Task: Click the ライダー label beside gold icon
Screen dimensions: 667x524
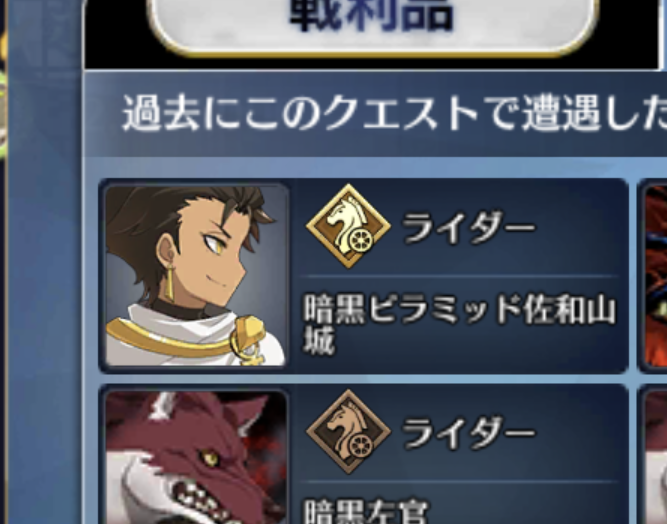Action: 468,228
